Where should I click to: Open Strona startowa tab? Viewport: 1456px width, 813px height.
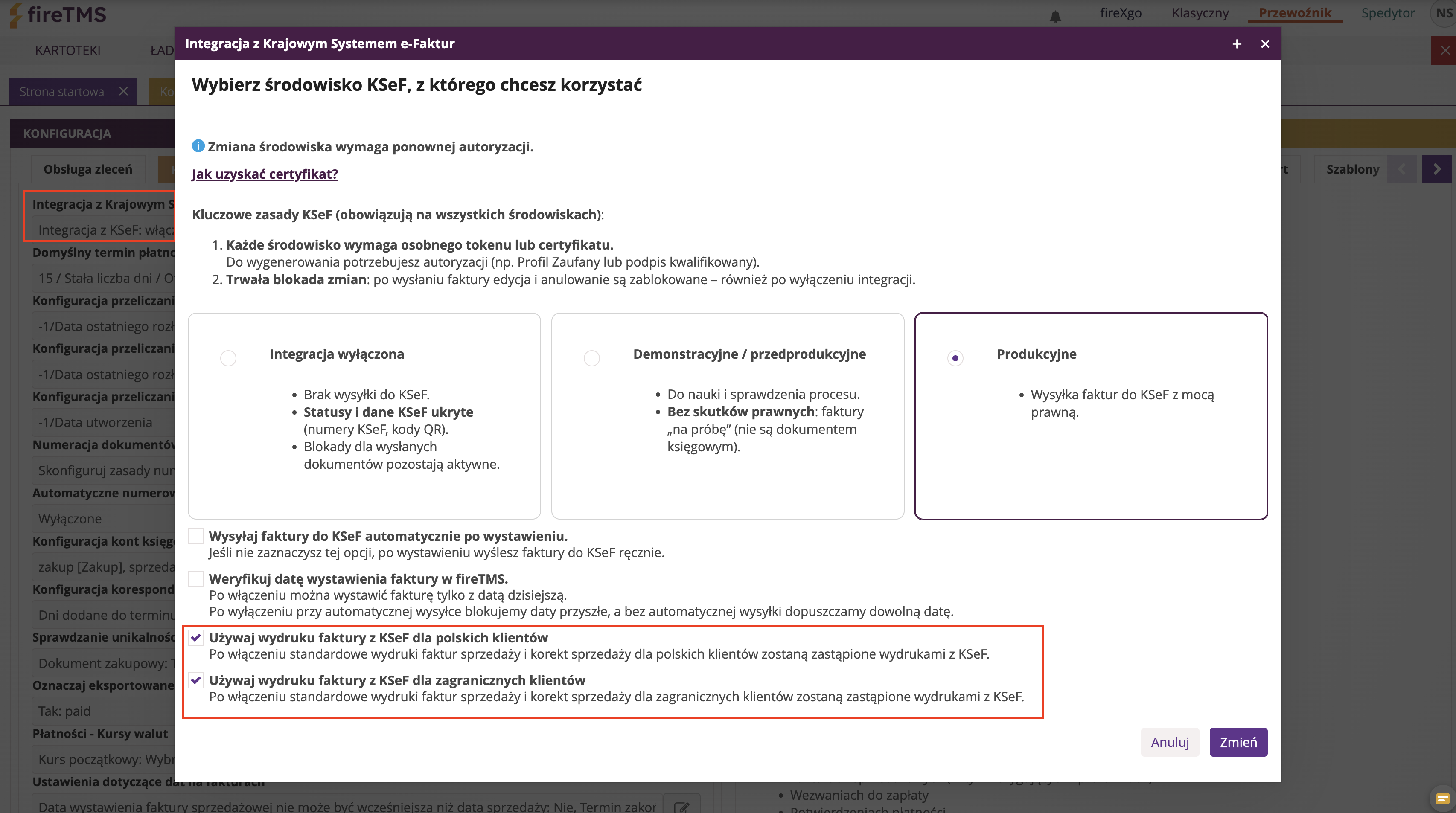pos(61,91)
